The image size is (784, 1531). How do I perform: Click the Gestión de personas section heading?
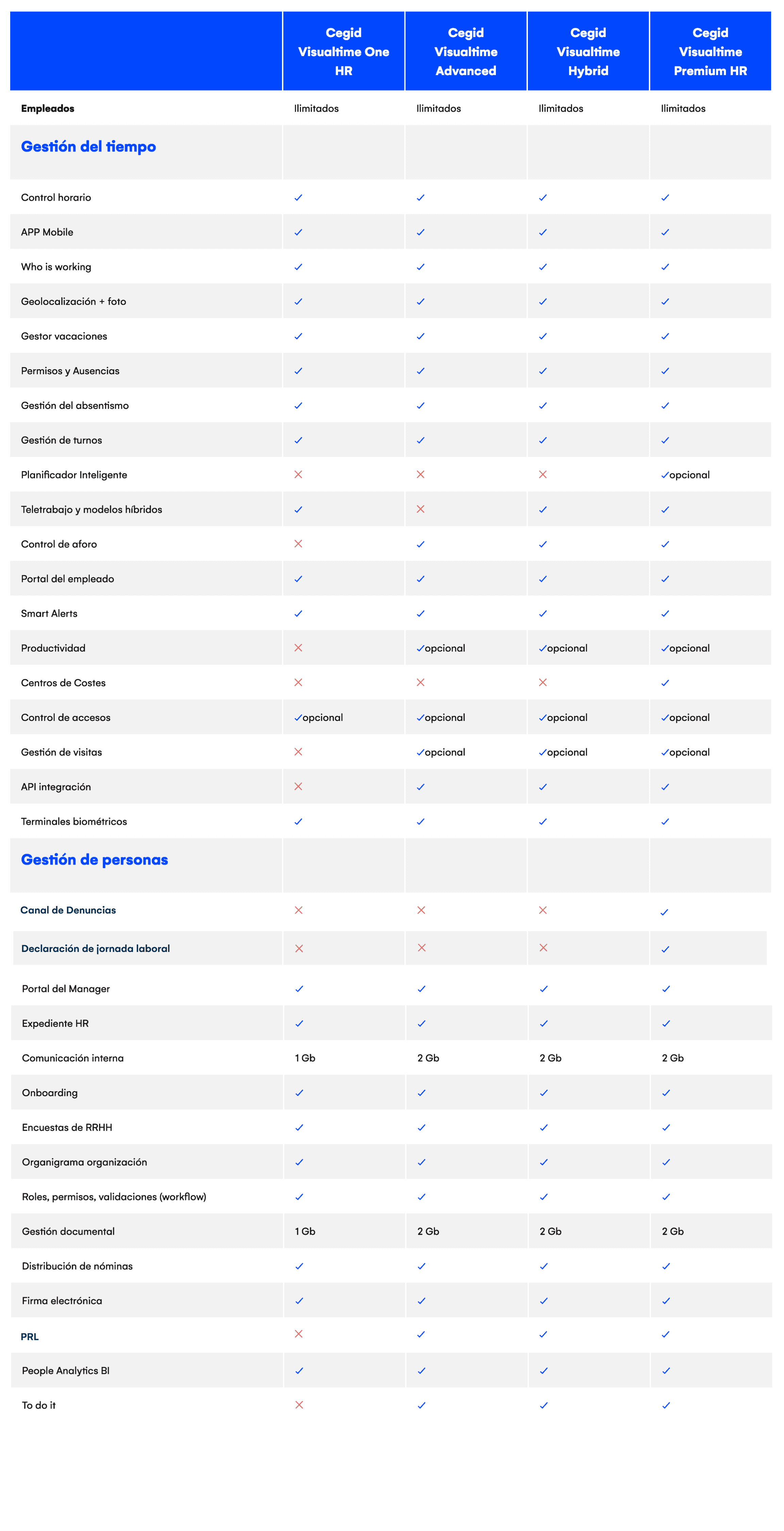pos(95,860)
